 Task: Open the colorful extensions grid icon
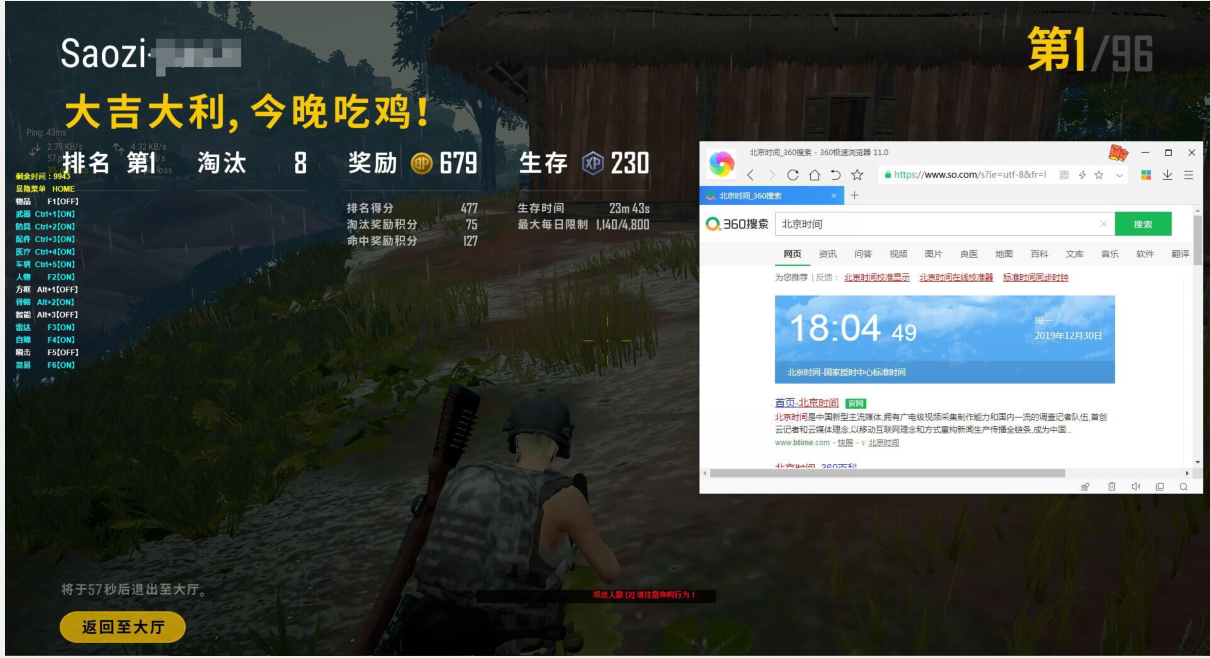(1146, 175)
